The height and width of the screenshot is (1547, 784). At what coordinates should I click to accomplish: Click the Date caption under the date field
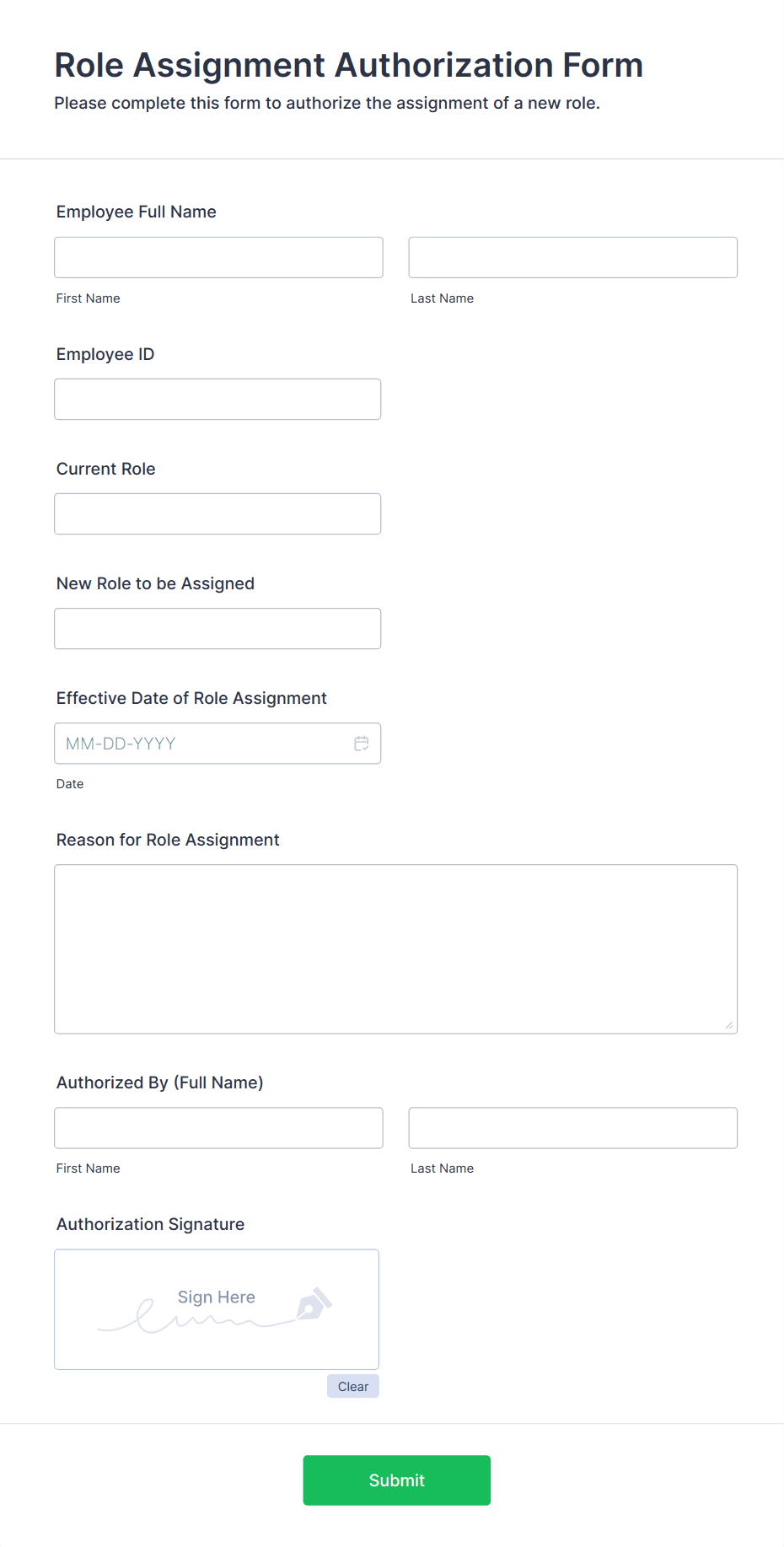69,783
